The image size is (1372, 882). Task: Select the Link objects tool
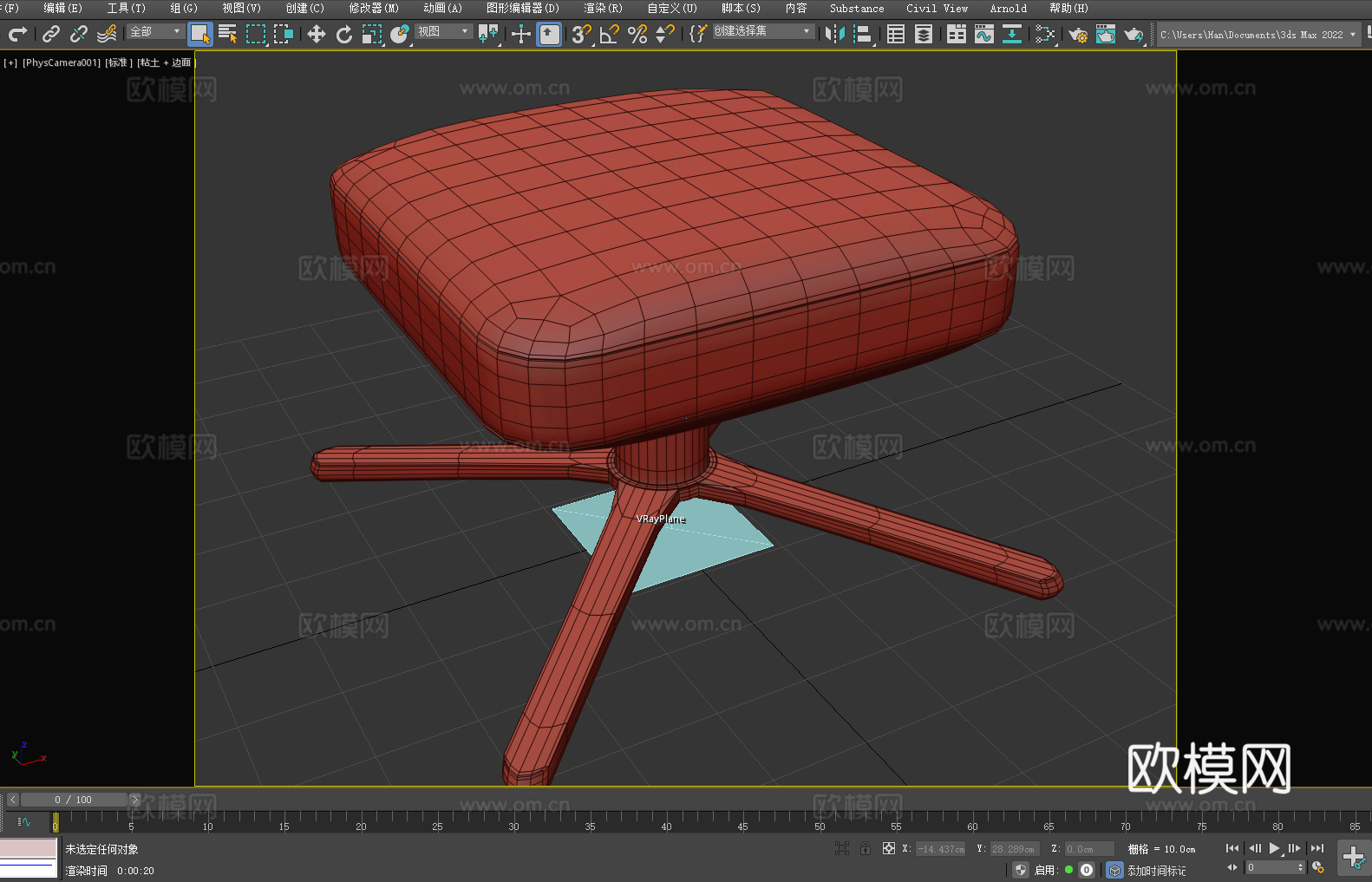[x=51, y=34]
